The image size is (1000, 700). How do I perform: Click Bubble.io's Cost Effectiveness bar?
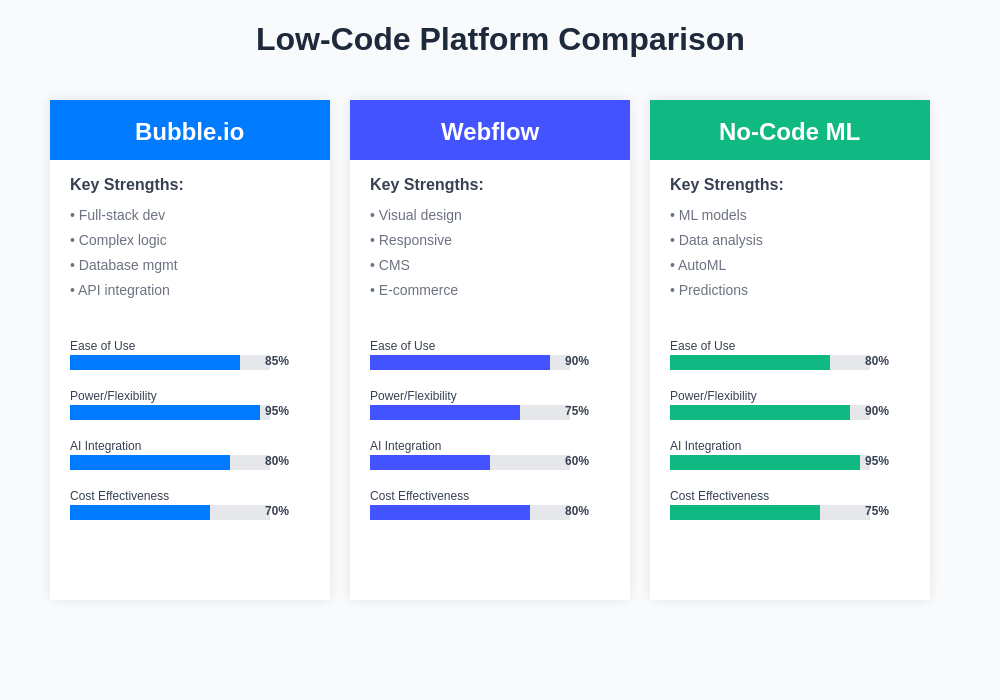click(170, 512)
